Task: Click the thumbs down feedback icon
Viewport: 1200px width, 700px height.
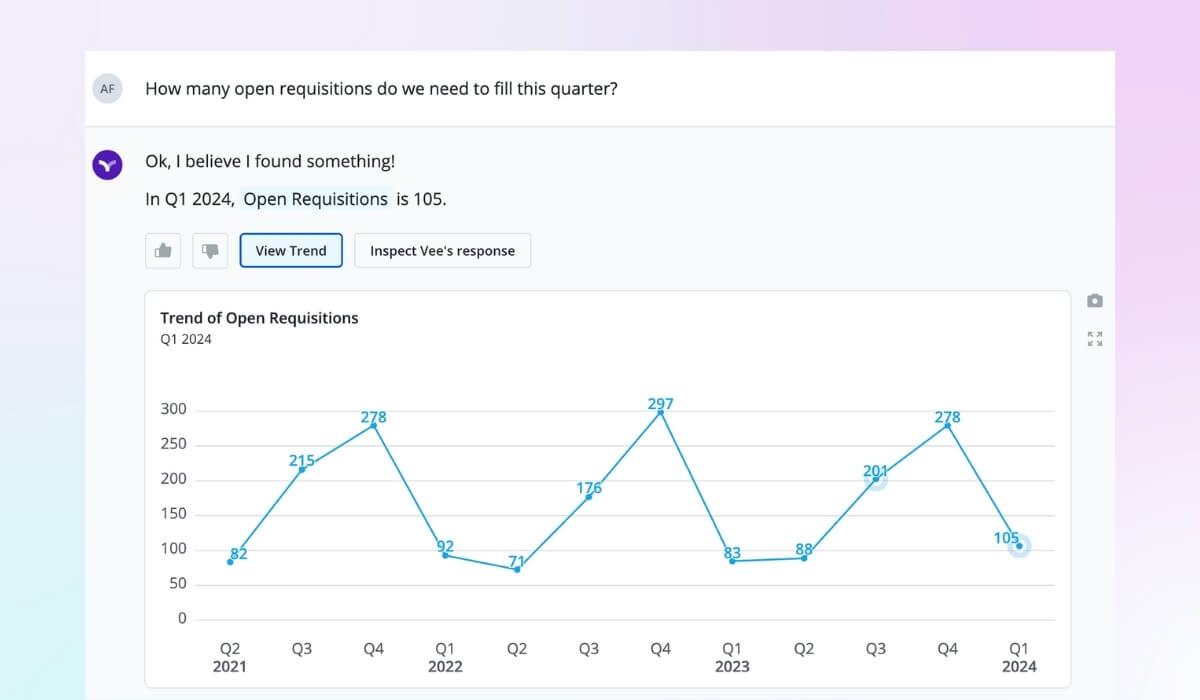Action: click(x=210, y=250)
